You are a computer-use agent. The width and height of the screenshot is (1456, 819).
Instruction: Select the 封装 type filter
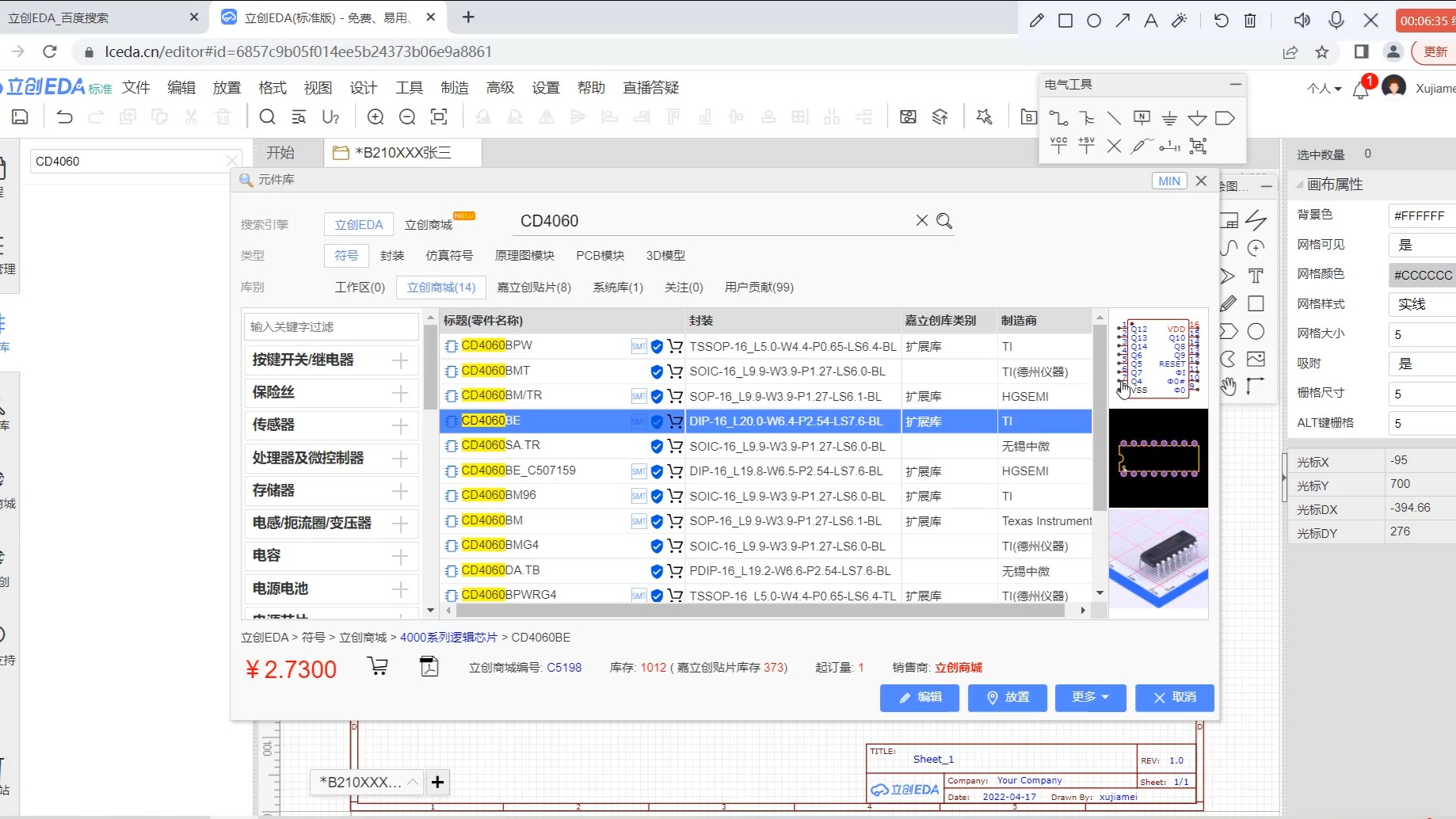click(x=392, y=256)
